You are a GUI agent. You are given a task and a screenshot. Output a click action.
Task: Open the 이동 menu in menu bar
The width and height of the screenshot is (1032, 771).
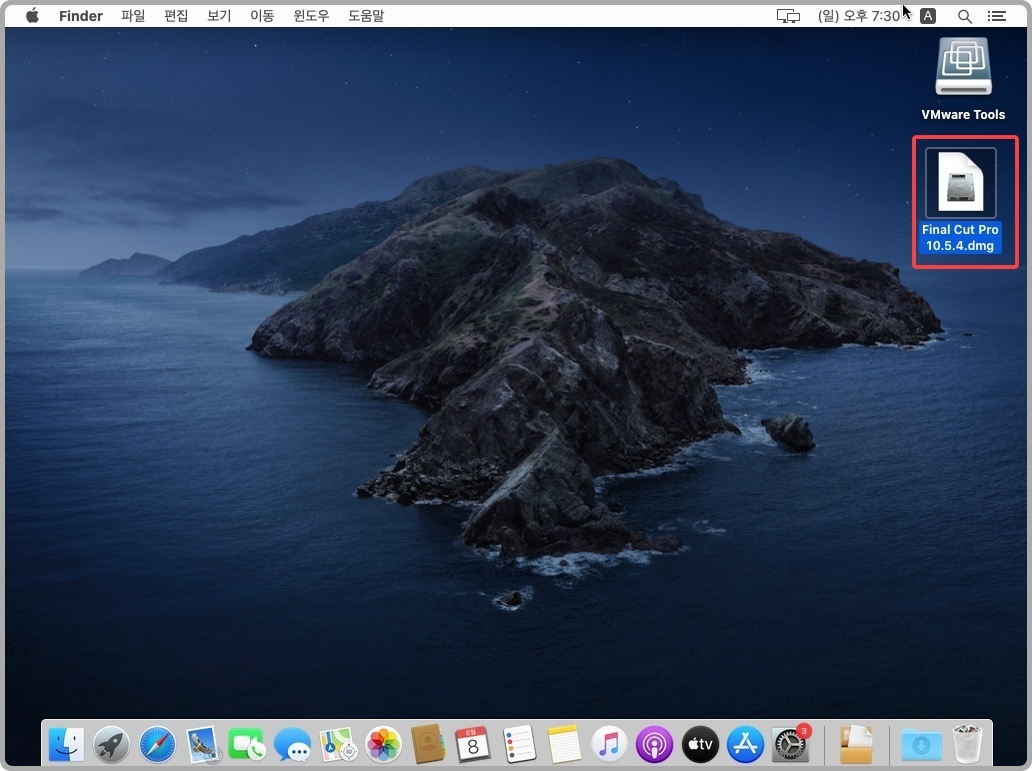[262, 16]
